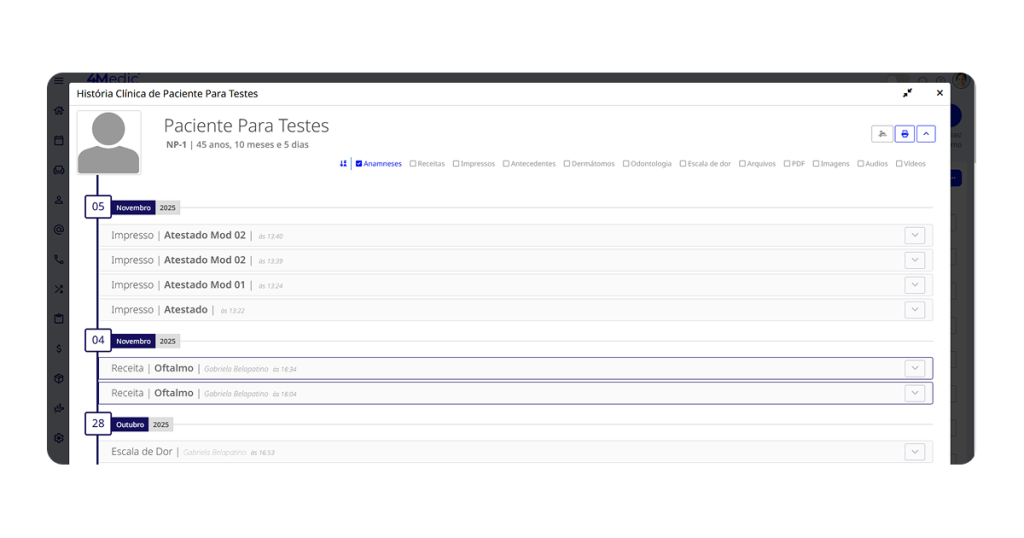
Task: Open the home icon in sidebar
Action: (59, 111)
